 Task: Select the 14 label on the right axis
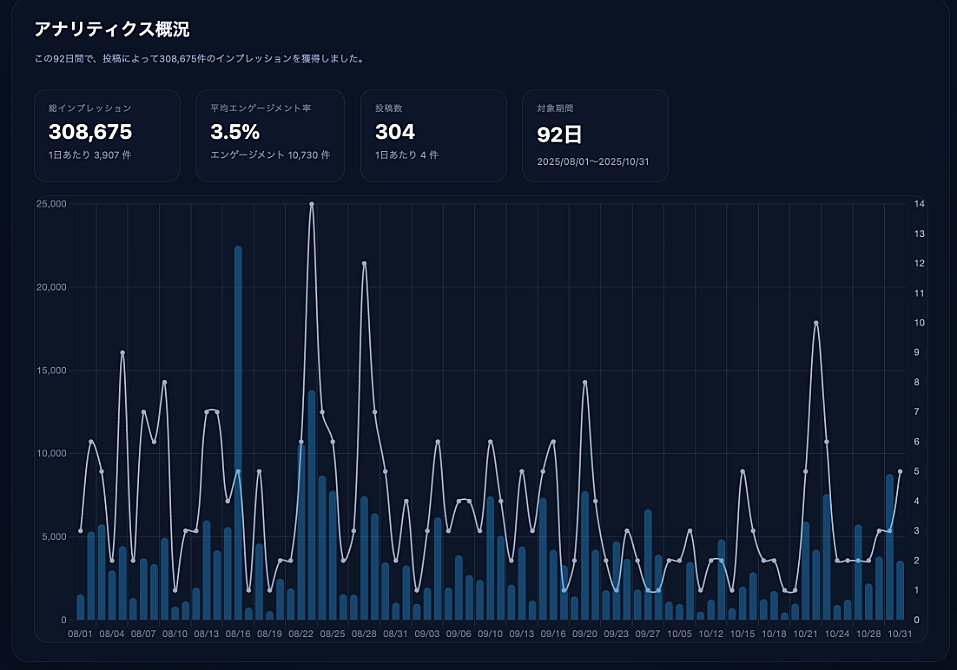[x=919, y=204]
